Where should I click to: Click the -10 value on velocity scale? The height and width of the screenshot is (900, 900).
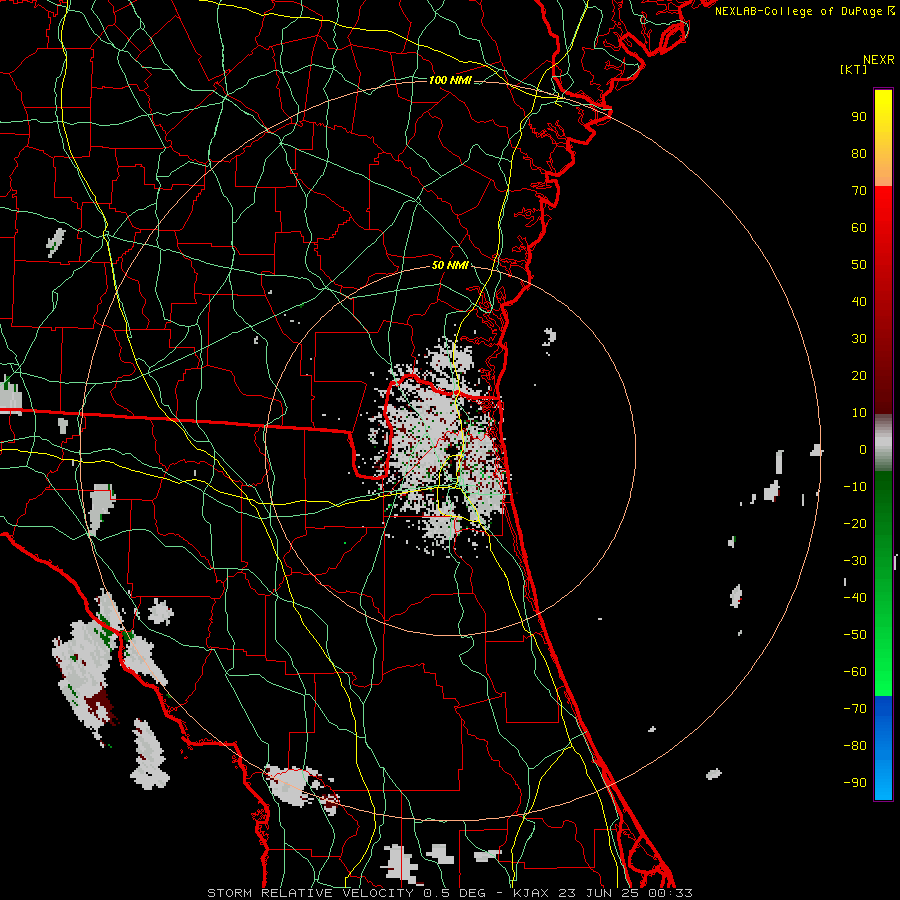tap(855, 487)
